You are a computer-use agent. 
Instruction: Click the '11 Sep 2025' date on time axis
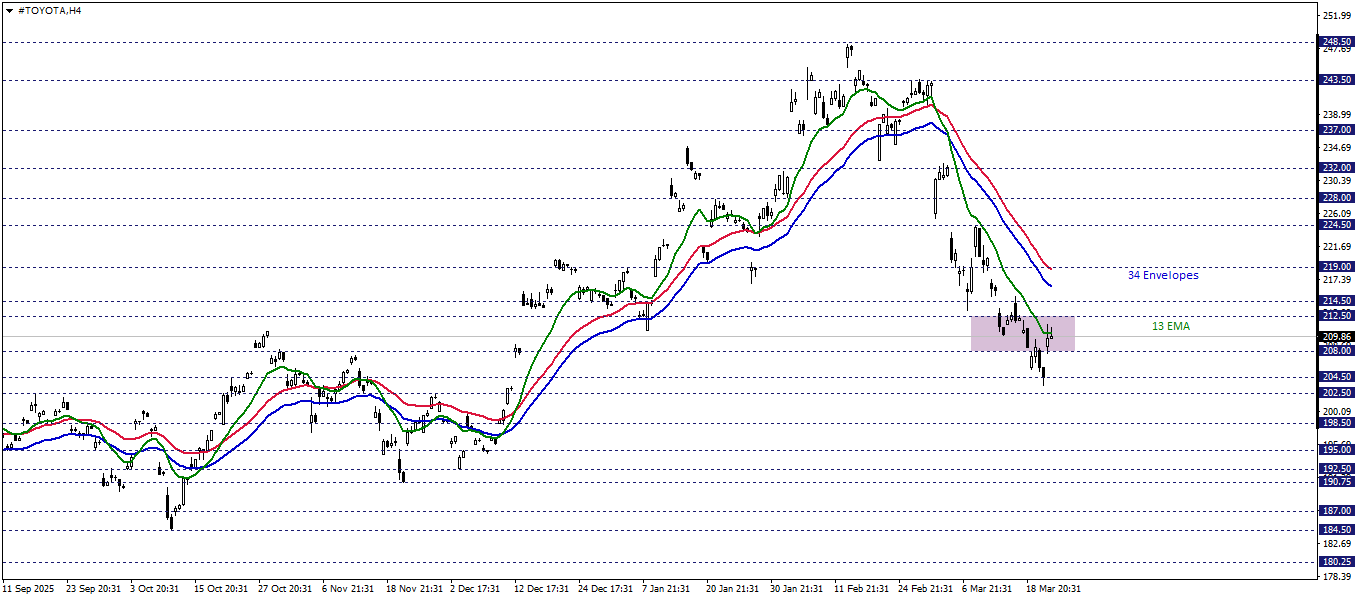[x=30, y=589]
